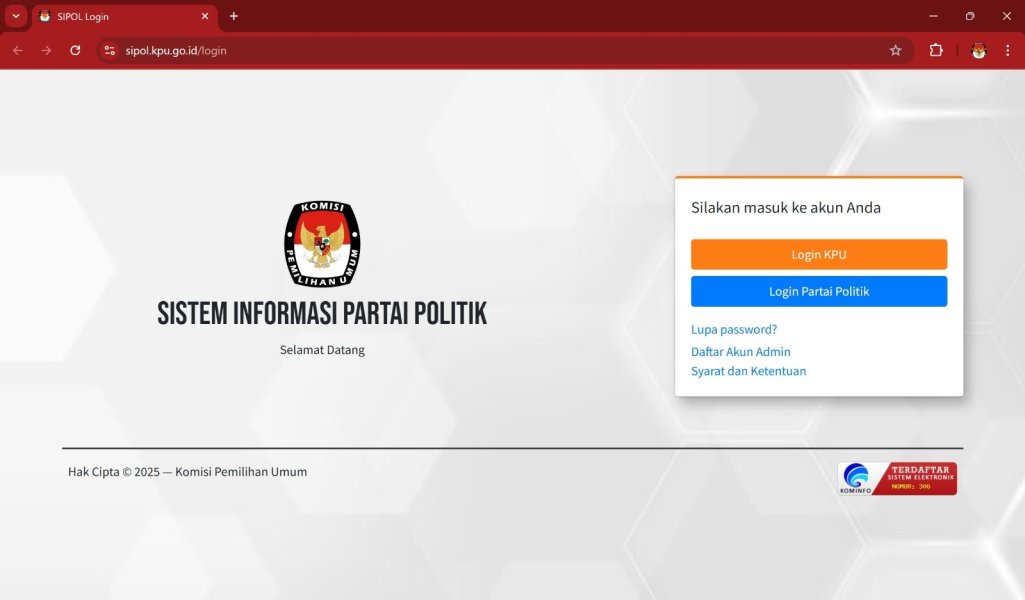Go back with the back arrow
The image size is (1025, 600).
tap(18, 50)
